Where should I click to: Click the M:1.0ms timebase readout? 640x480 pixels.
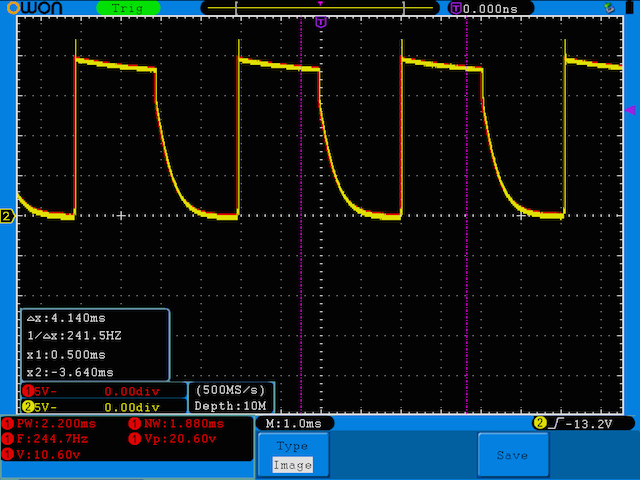pyautogui.click(x=295, y=424)
